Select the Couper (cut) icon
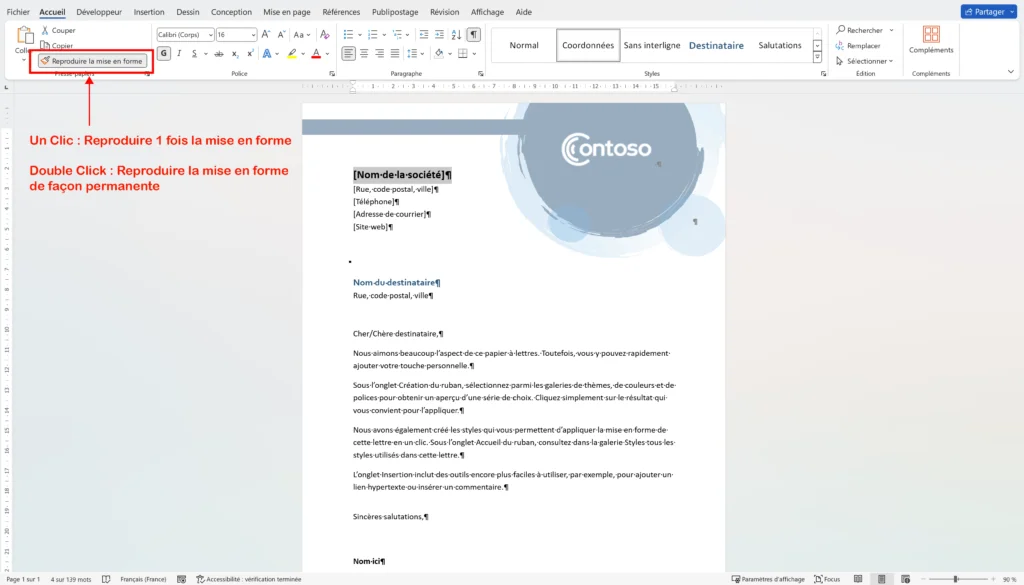Image resolution: width=1024 pixels, height=585 pixels. point(47,30)
